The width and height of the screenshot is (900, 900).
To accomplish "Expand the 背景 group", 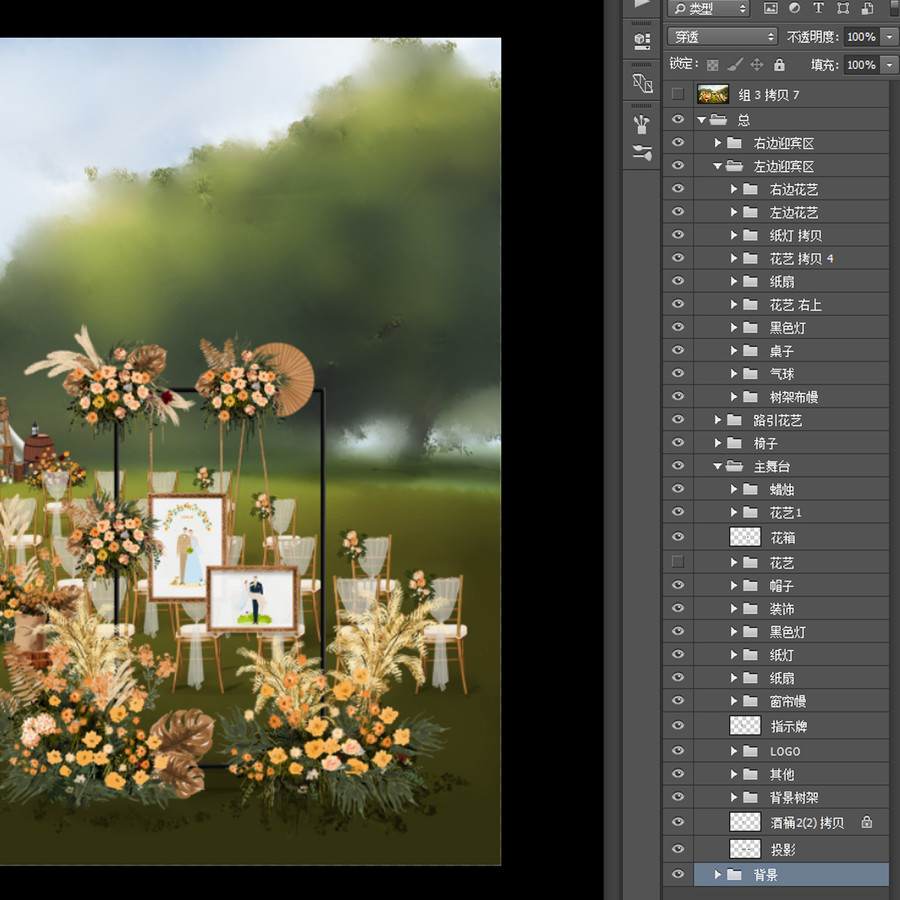I will [x=717, y=874].
